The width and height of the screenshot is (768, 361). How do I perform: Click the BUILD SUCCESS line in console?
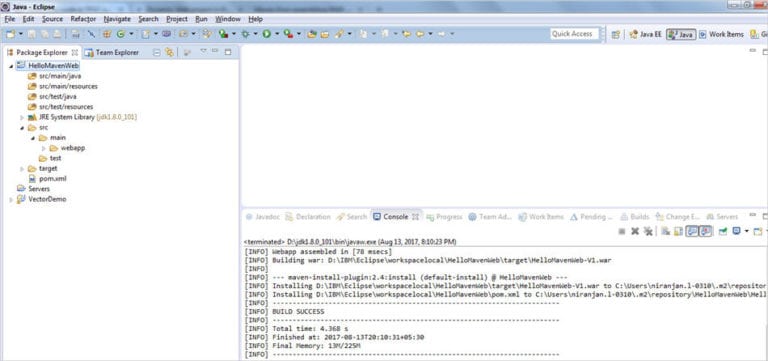298,312
